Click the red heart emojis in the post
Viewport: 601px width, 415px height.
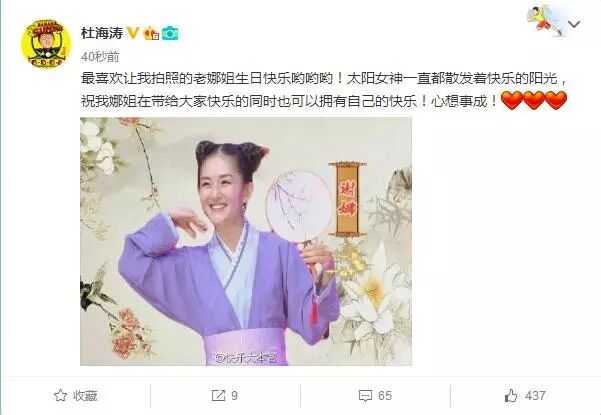pyautogui.click(x=534, y=100)
